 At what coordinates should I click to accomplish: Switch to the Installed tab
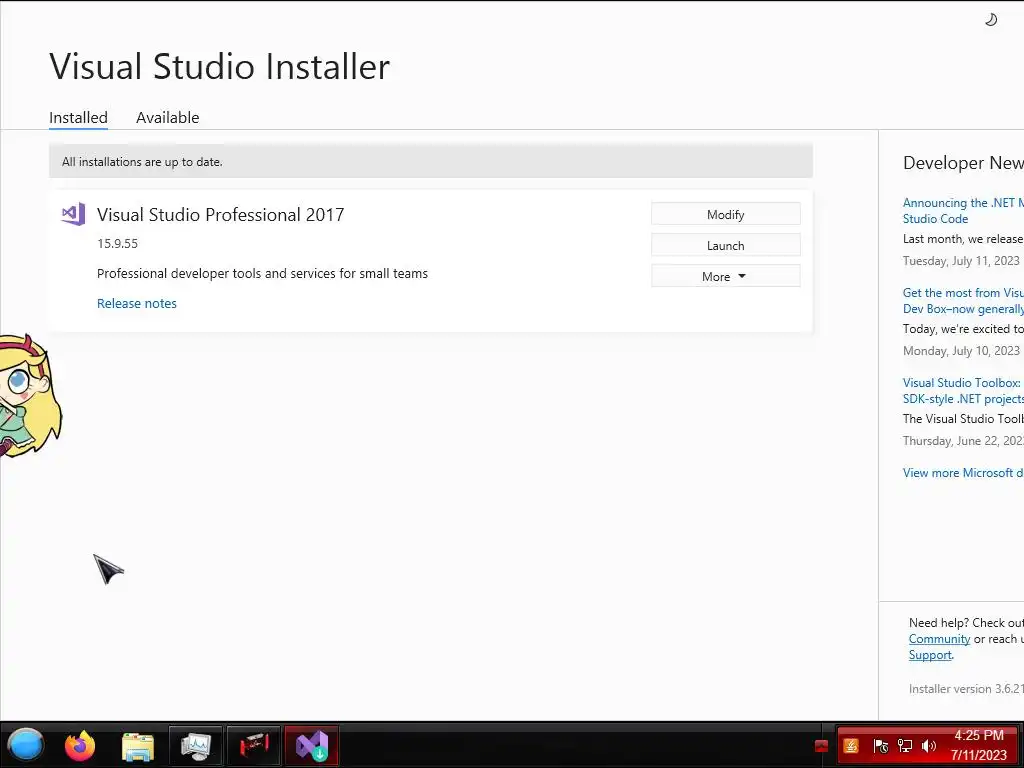pyautogui.click(x=78, y=118)
